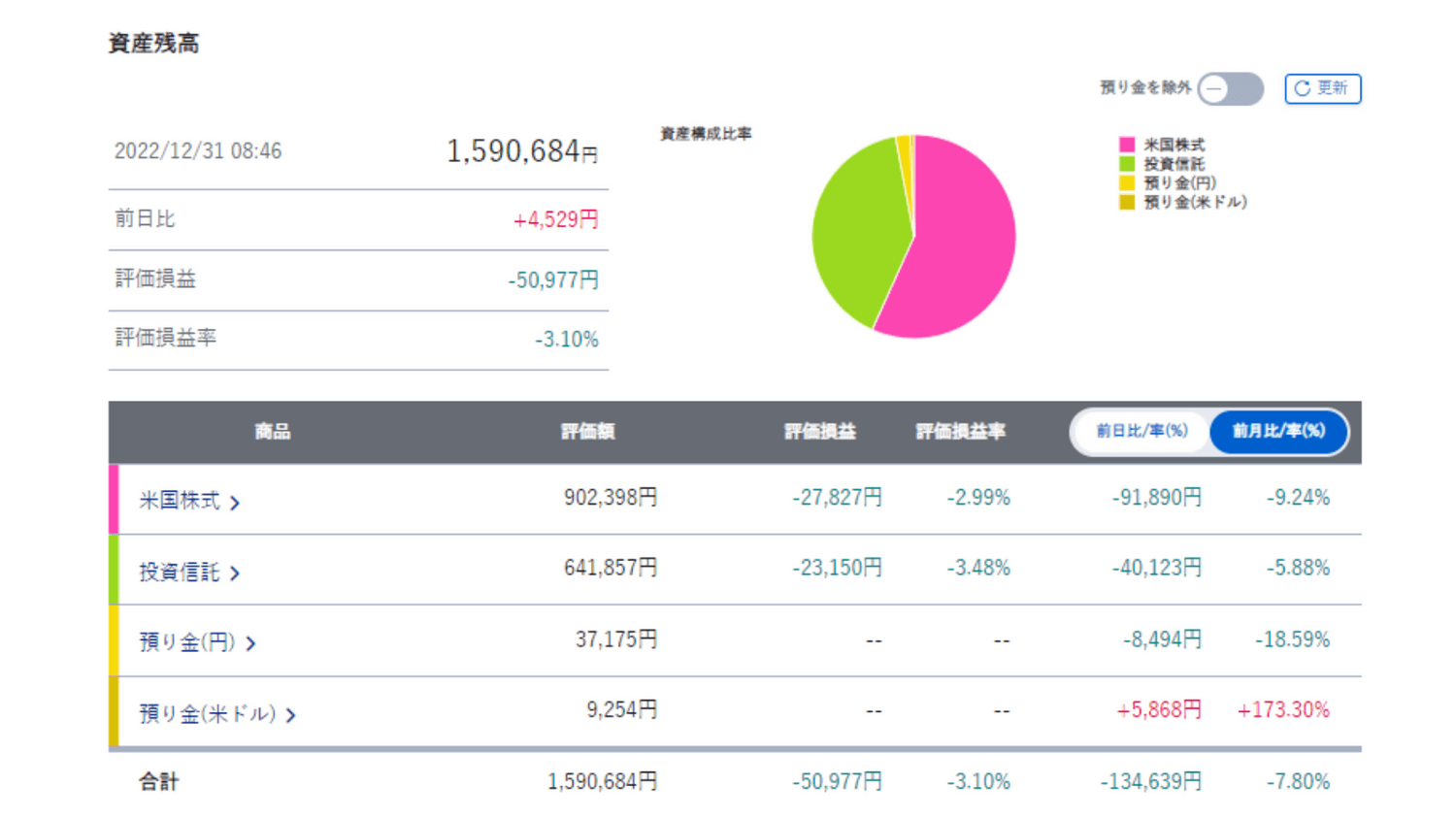The image size is (1456, 818).
Task: Click the total balance 1,590,684円 at top
Action: point(522,151)
